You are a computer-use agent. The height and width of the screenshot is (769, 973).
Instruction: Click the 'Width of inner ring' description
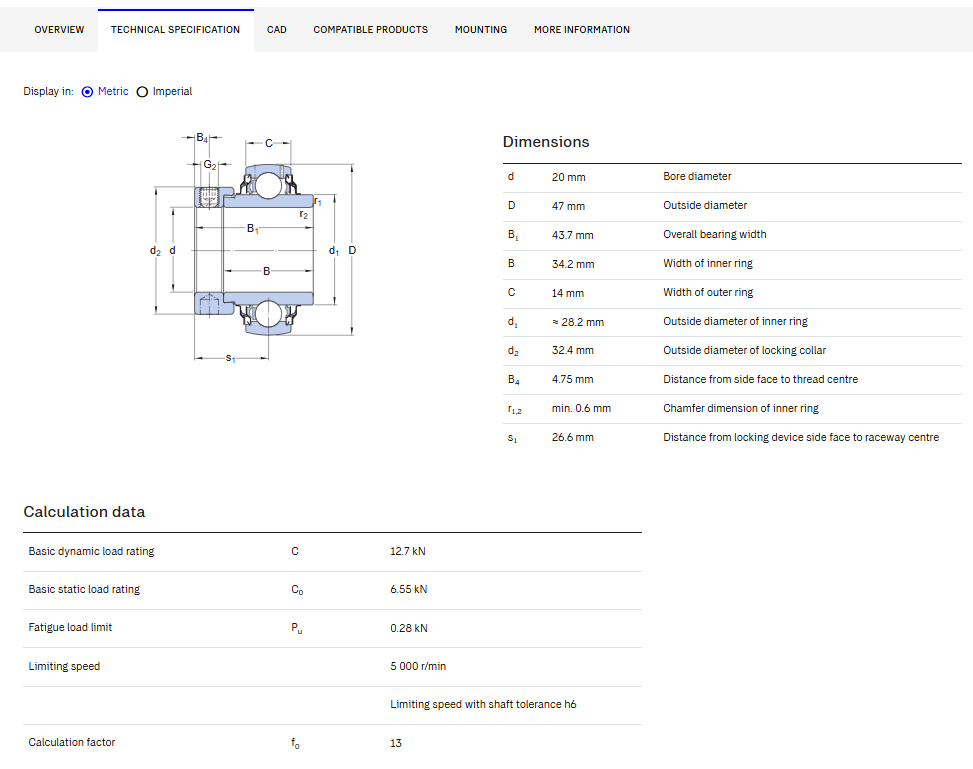(x=707, y=263)
